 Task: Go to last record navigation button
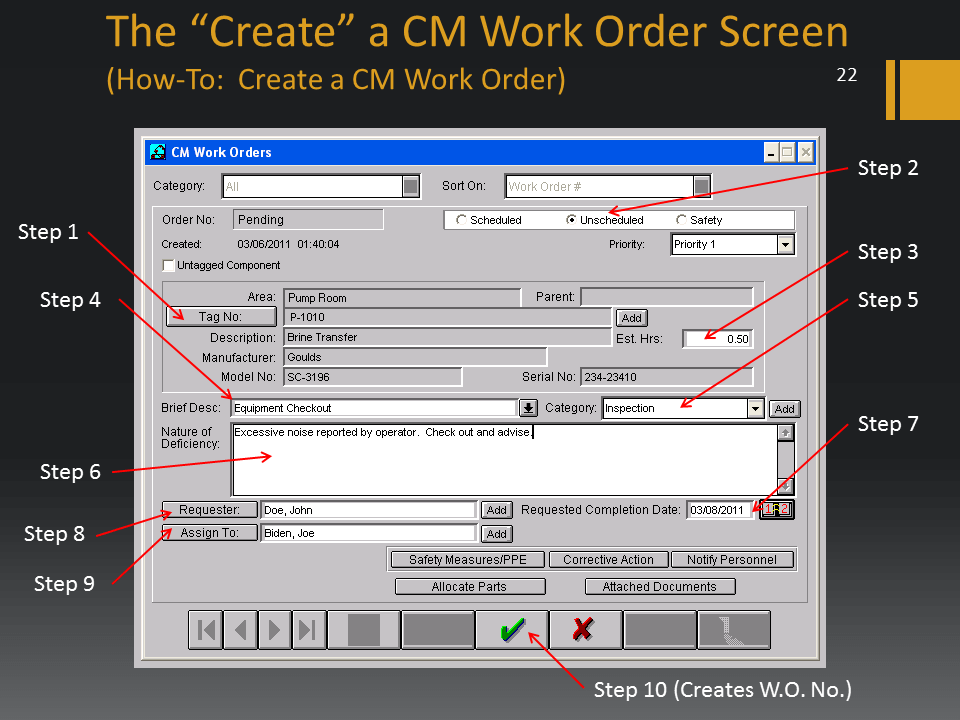point(308,629)
